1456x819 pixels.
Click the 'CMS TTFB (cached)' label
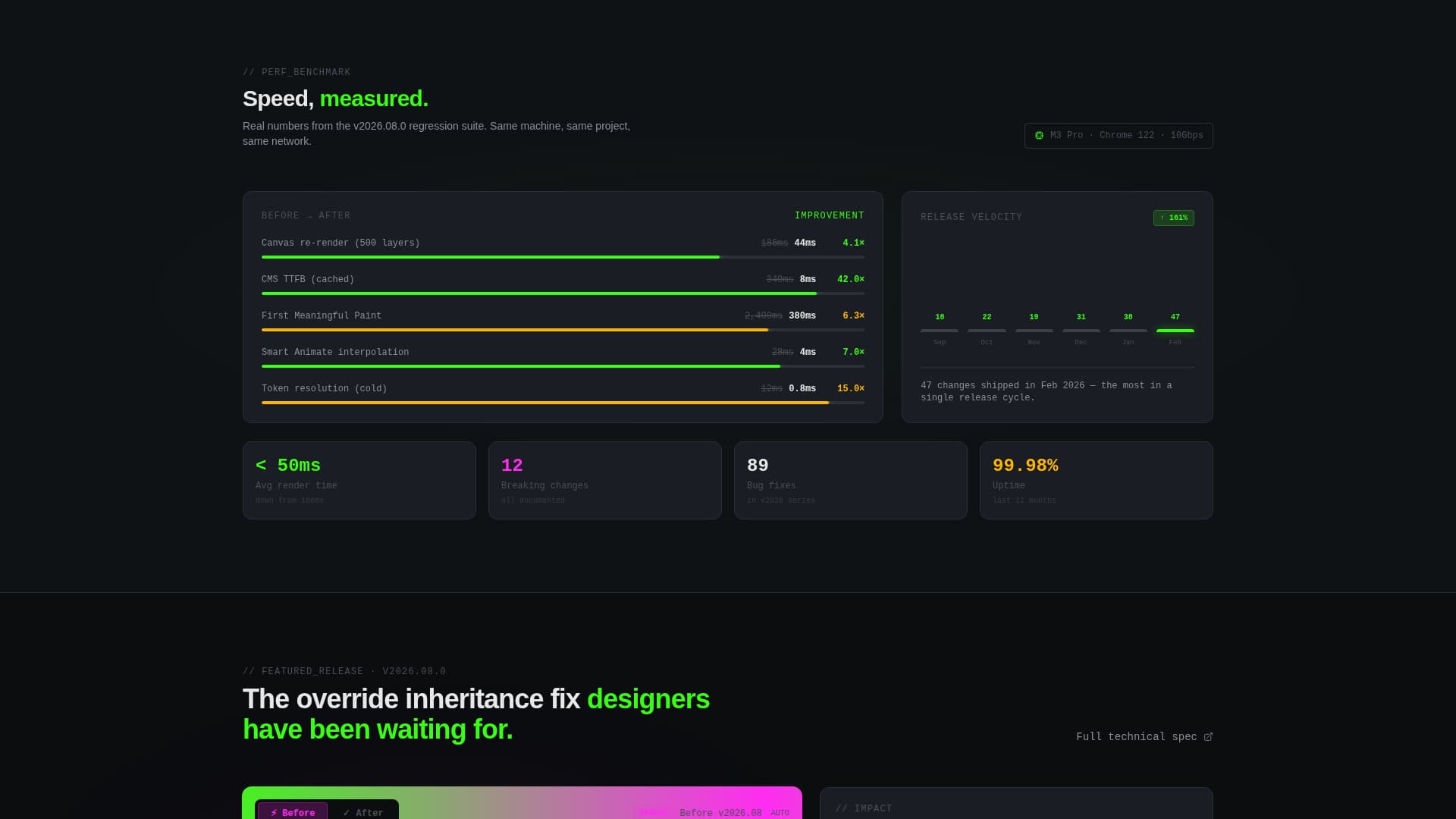[308, 280]
